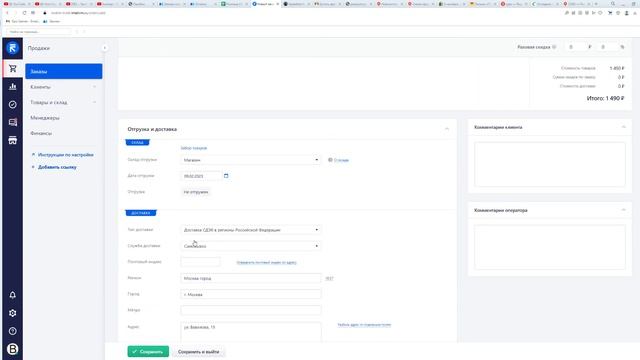Click the Итого: 1 490 ₽ total
Viewport: 640px width, 360px height.
pos(605,98)
